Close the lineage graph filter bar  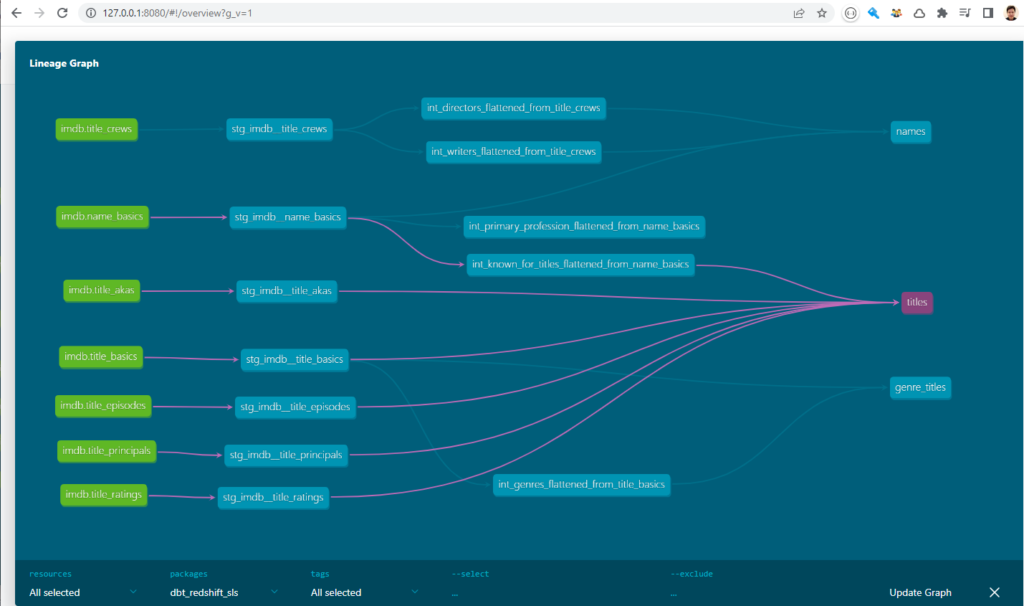(995, 591)
